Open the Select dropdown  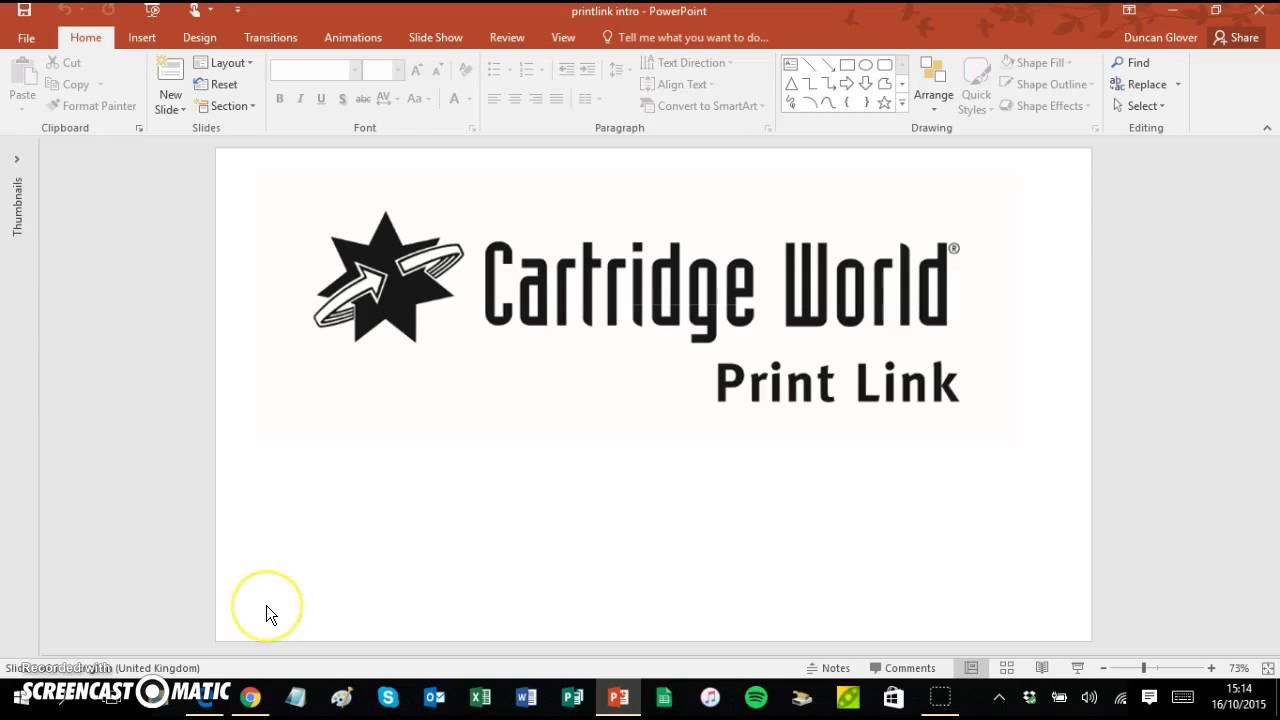(1138, 106)
